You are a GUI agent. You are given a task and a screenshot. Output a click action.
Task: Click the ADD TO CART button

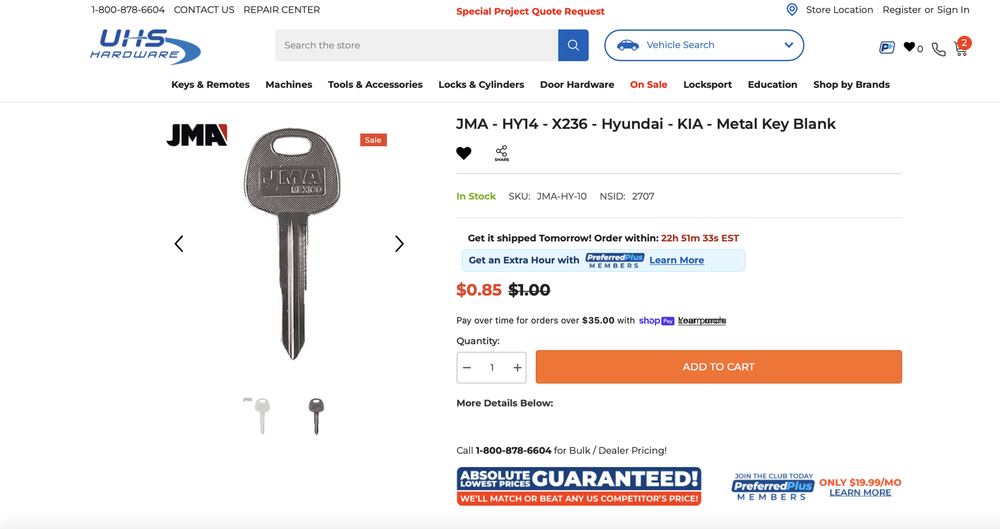[x=719, y=367]
